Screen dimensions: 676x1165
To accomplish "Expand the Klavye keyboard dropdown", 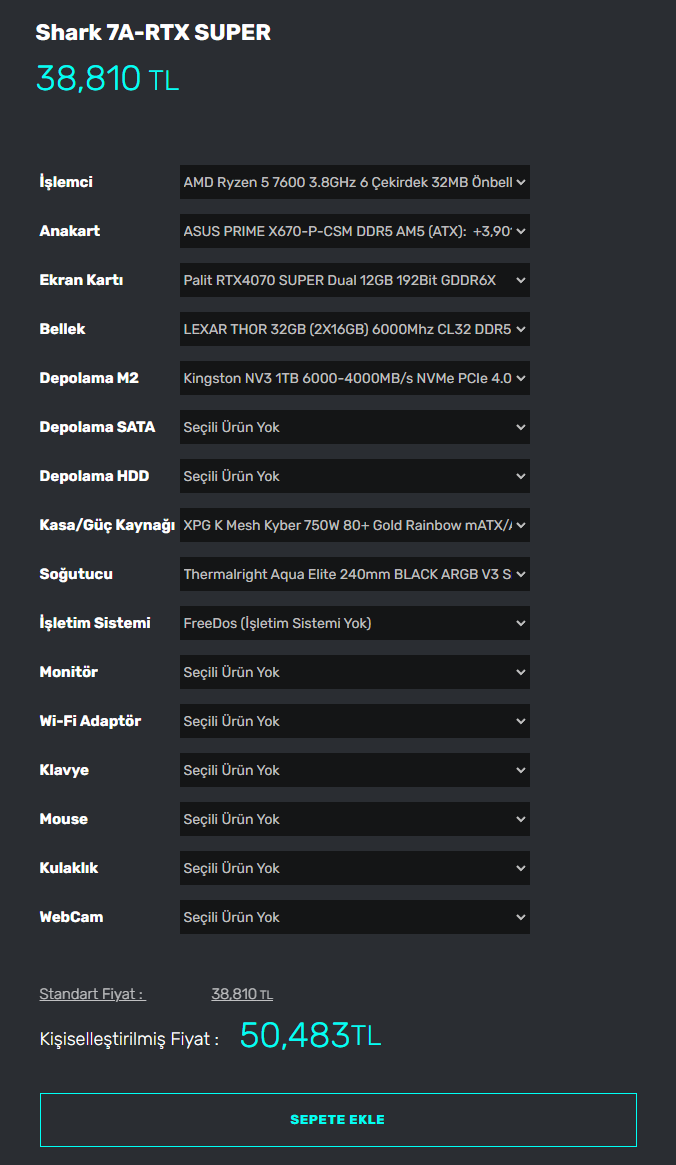I will [354, 770].
